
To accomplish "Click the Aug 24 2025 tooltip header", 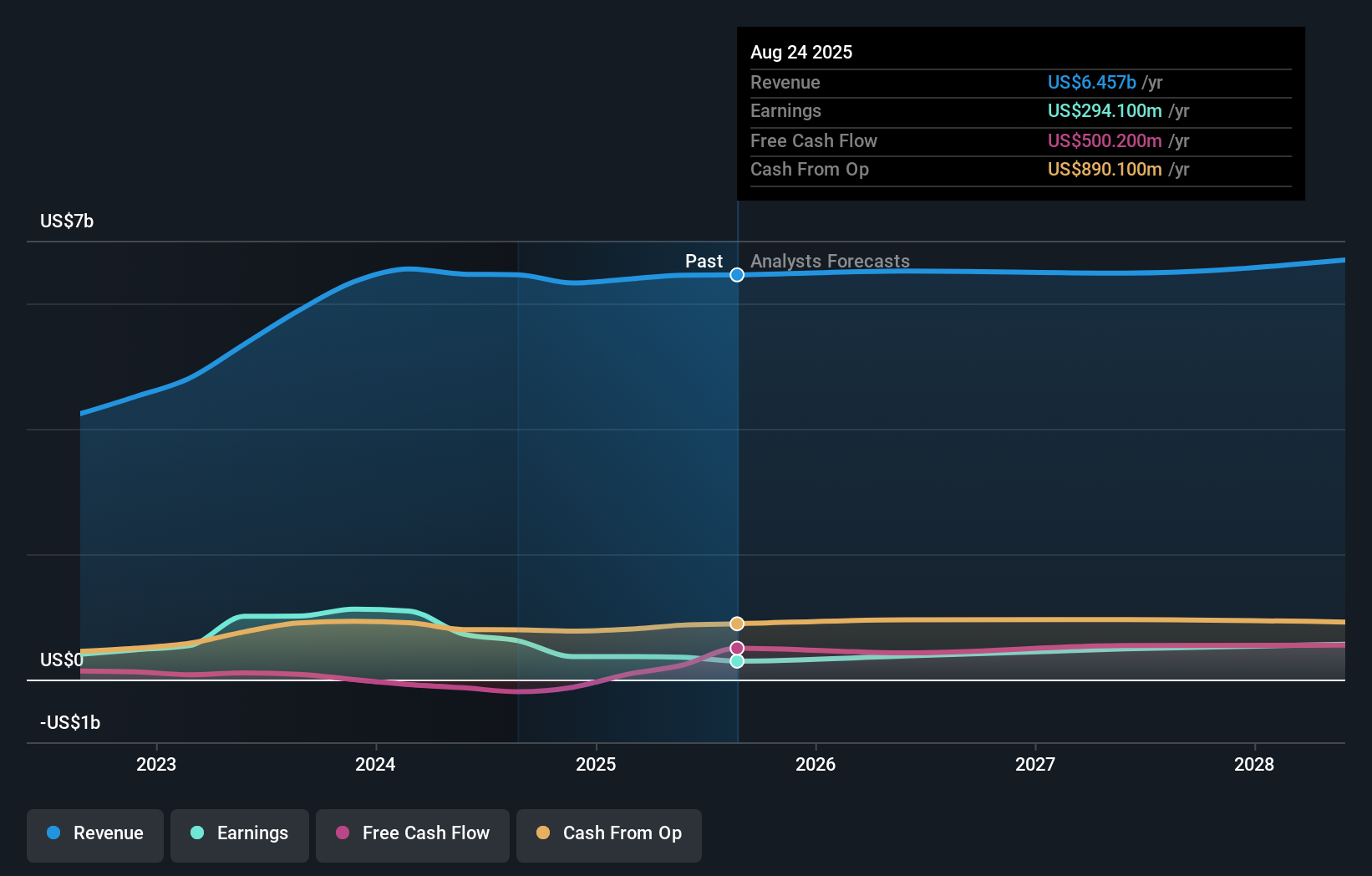I will click(801, 52).
